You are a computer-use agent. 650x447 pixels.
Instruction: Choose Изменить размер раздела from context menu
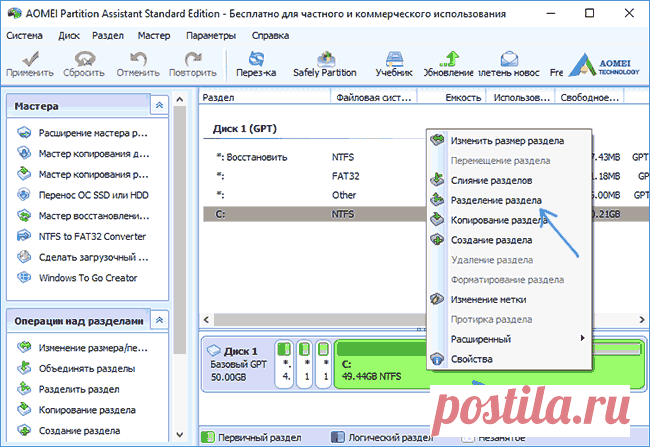[509, 141]
